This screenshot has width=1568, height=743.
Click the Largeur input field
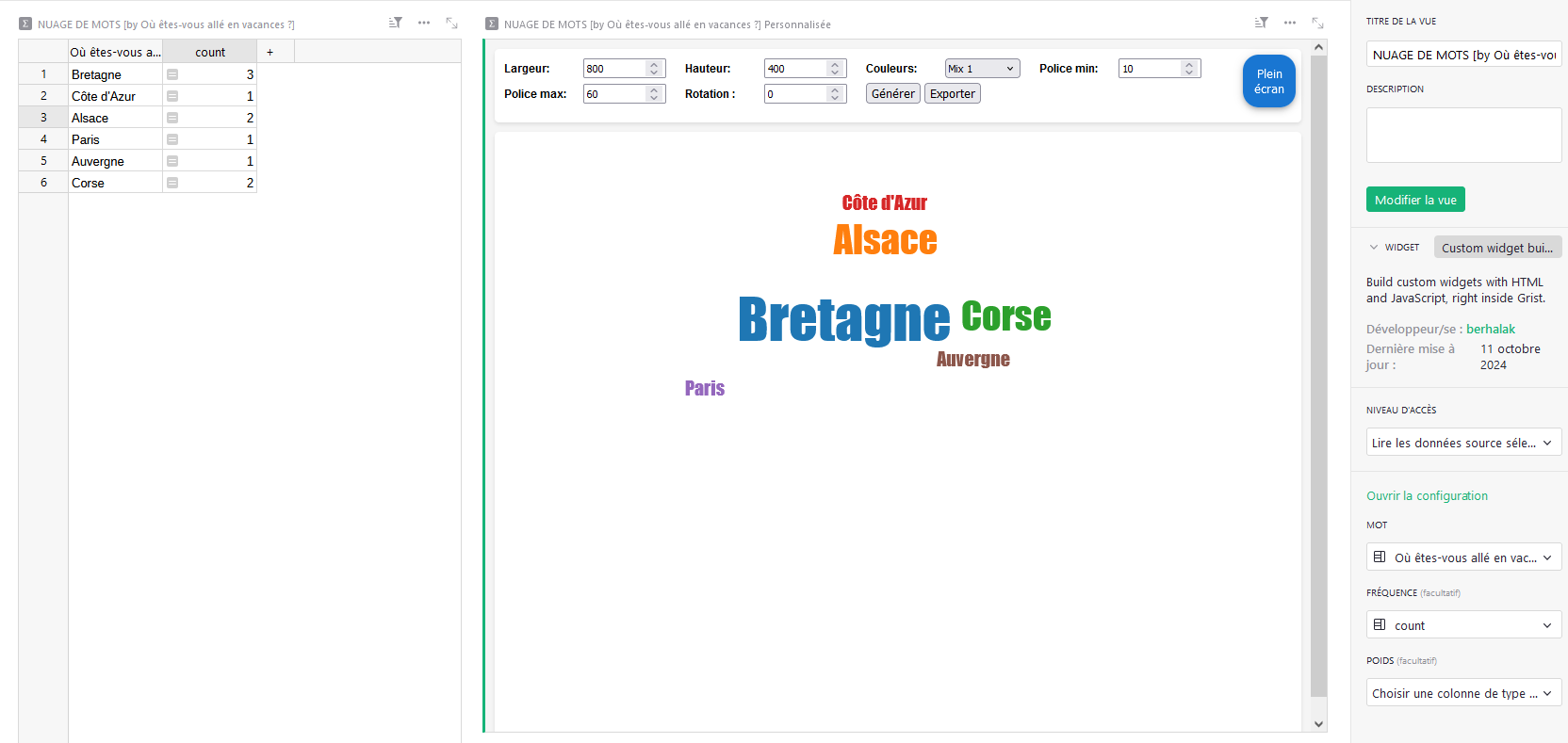coord(614,69)
